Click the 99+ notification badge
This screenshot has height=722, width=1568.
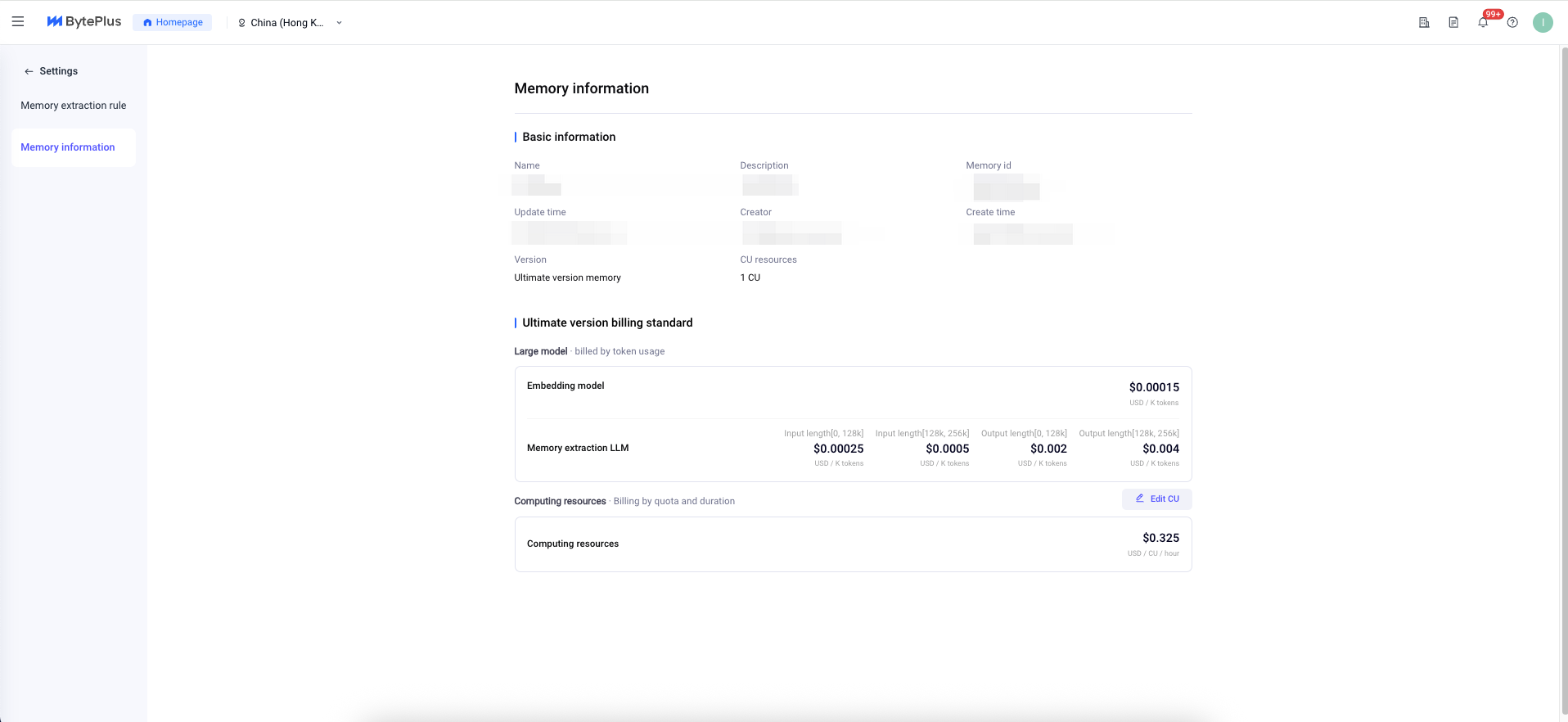(x=1493, y=14)
